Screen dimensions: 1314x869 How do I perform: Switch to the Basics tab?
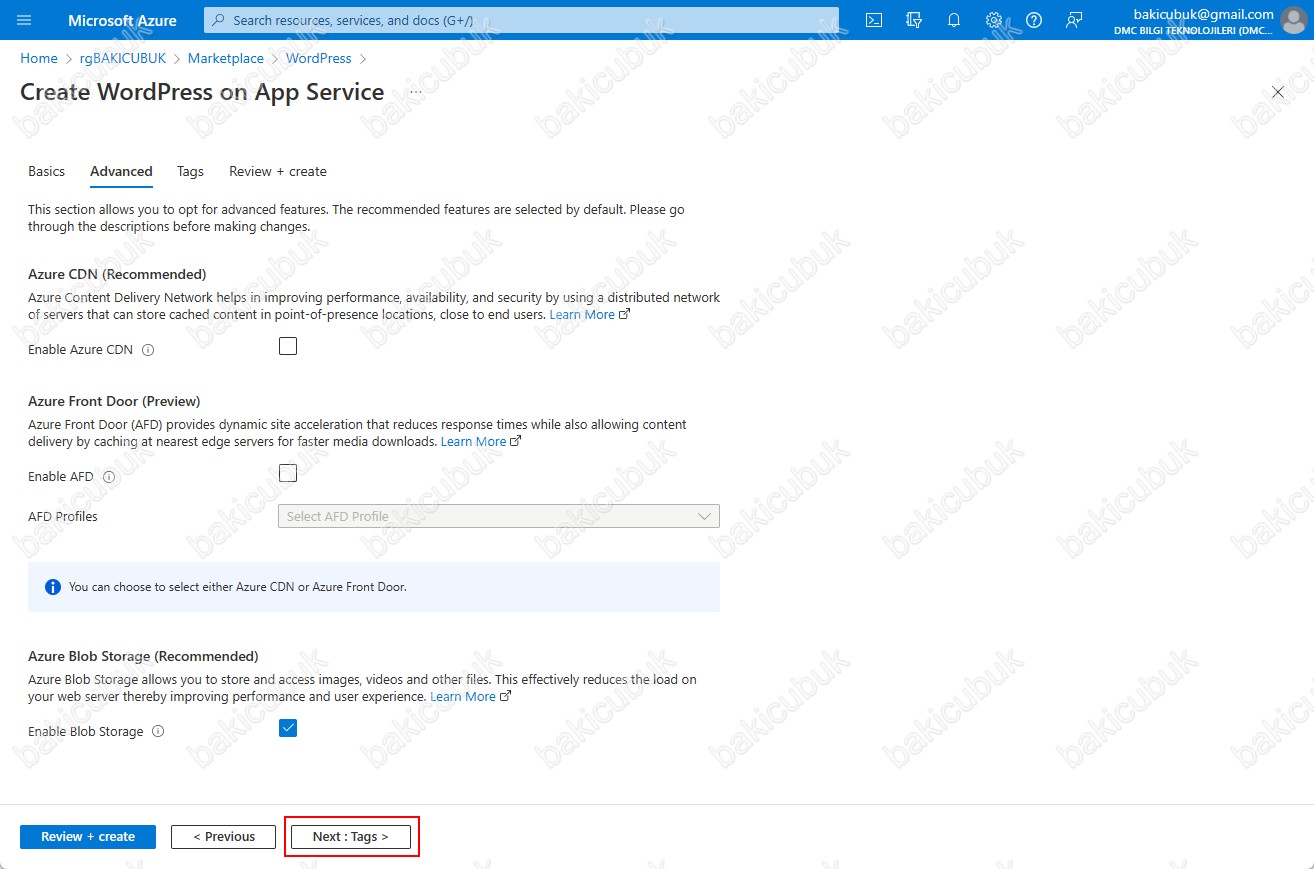pos(46,172)
